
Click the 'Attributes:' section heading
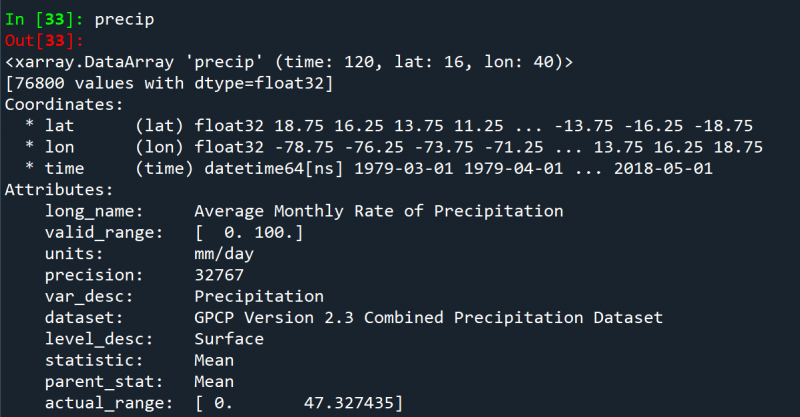click(59, 189)
